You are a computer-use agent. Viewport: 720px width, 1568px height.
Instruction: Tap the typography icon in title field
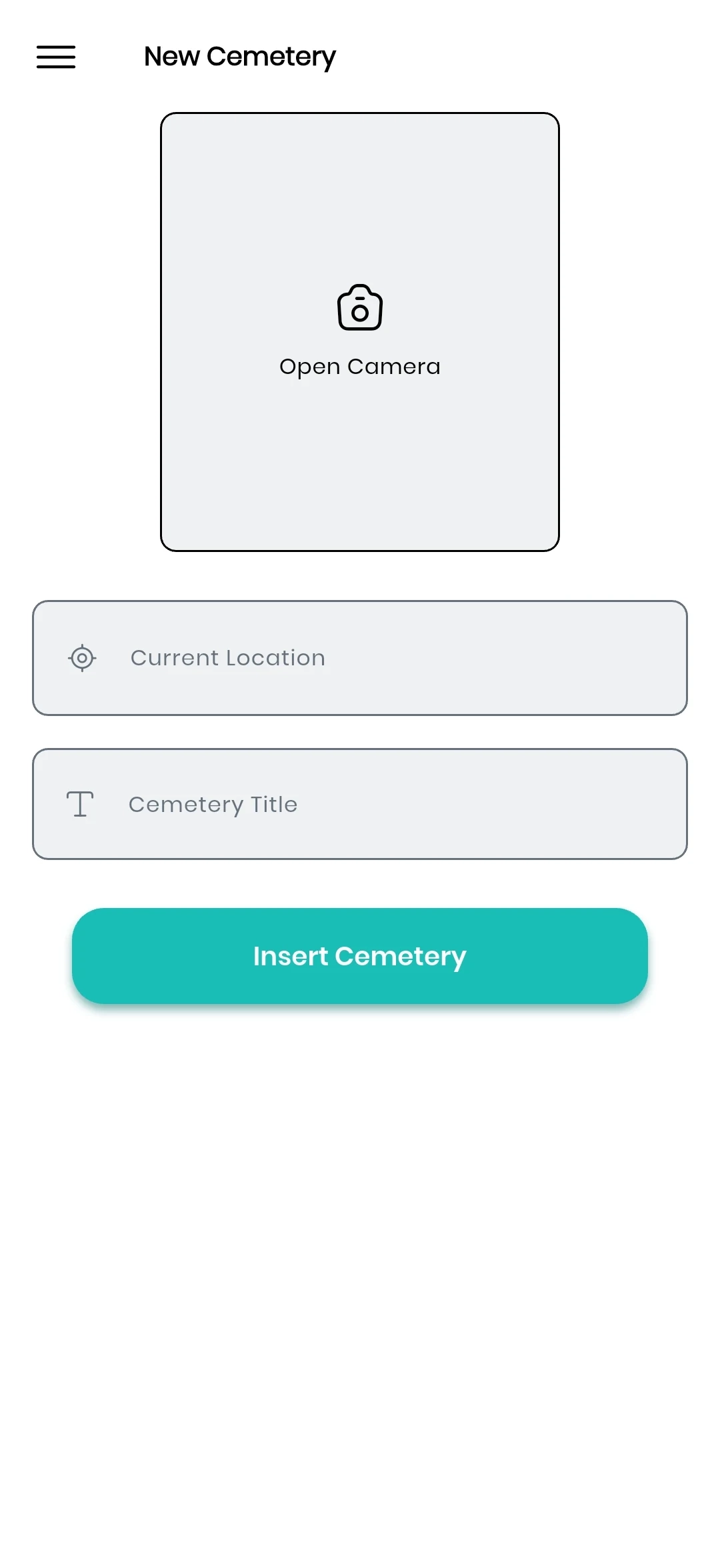coord(80,804)
